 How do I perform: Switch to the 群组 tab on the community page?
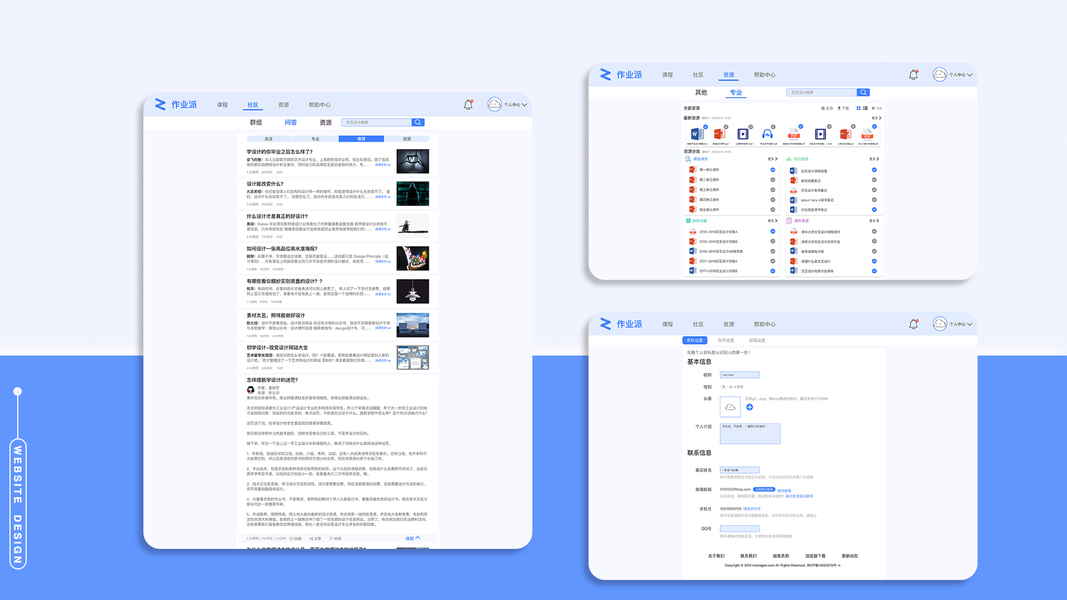[x=256, y=122]
